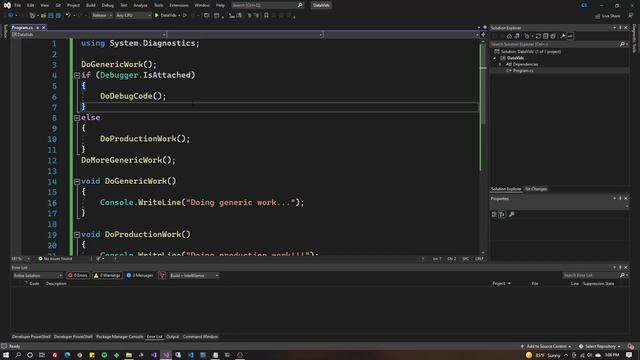Click Solution Explorer Properties wrench icon
Screen dimensions: 640x360
pos(563,36)
